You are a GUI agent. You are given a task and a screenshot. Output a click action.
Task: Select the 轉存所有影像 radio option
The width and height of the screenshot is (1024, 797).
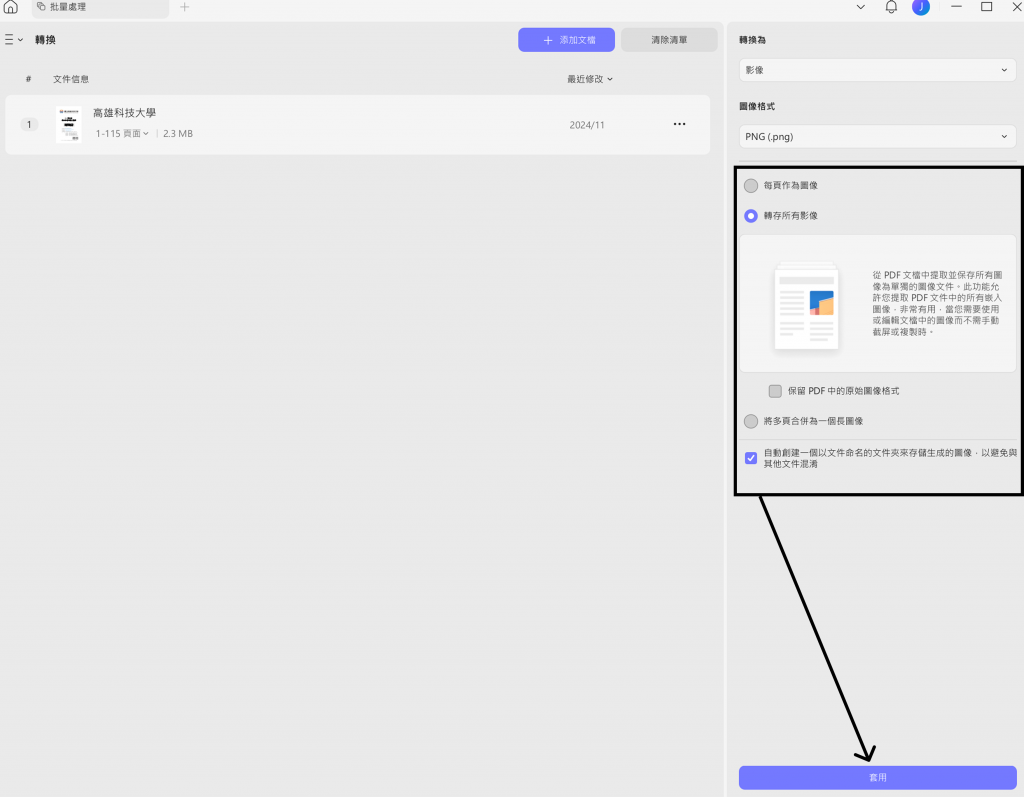pos(751,216)
